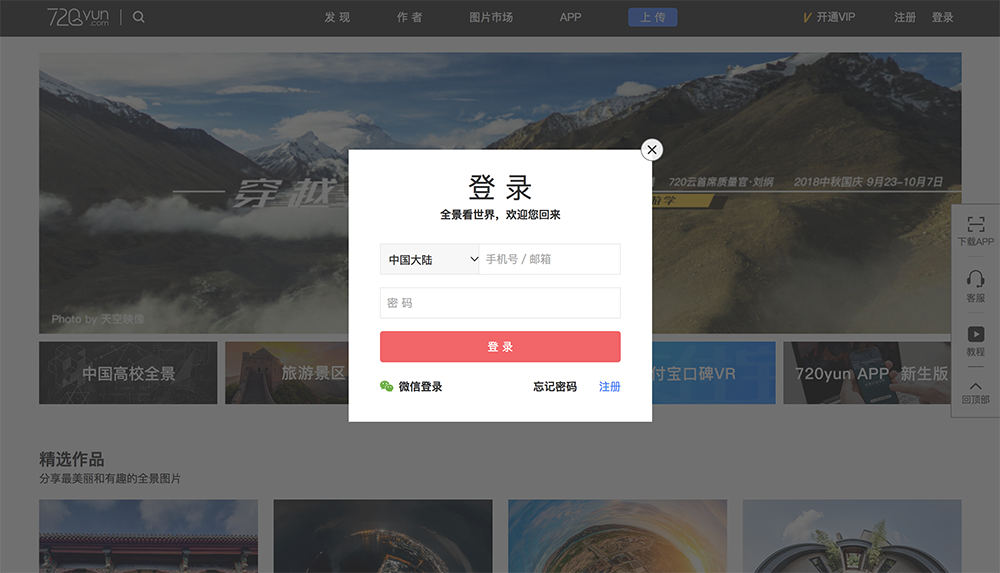Expand the 中国大陆 region dropdown
Image resolution: width=1000 pixels, height=573 pixels.
(x=429, y=259)
